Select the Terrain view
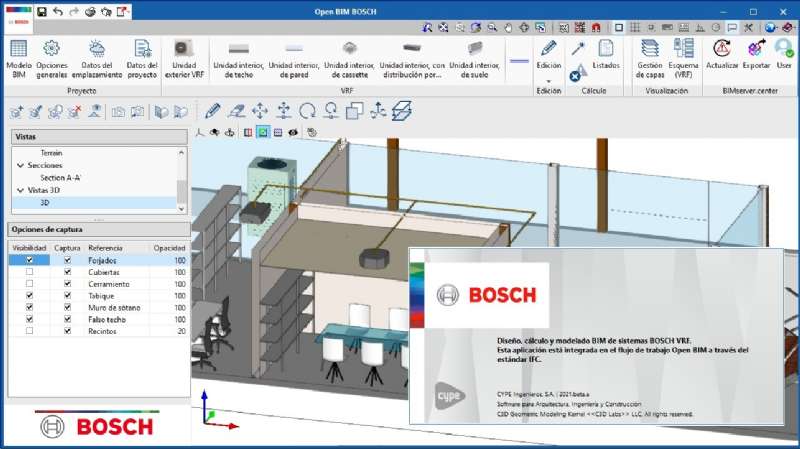Screen dimensions: 800x449 [x=51, y=153]
